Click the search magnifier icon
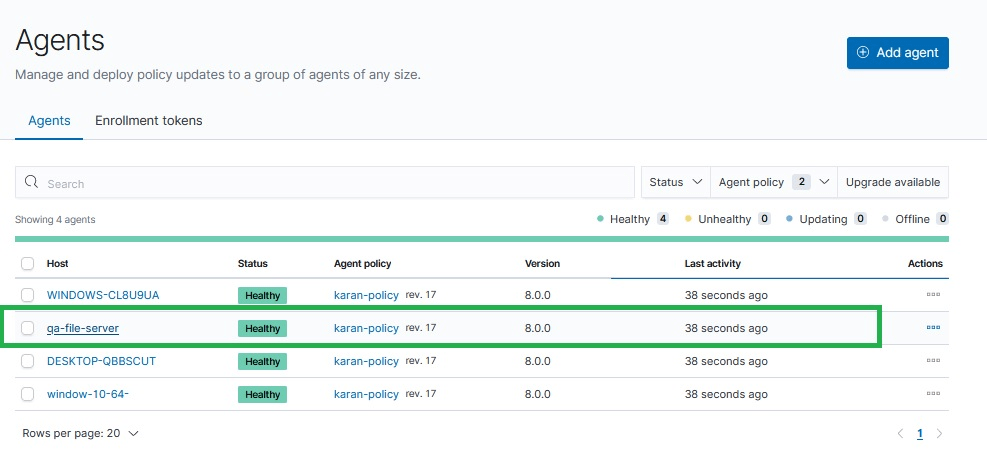This screenshot has width=987, height=453. tap(31, 182)
